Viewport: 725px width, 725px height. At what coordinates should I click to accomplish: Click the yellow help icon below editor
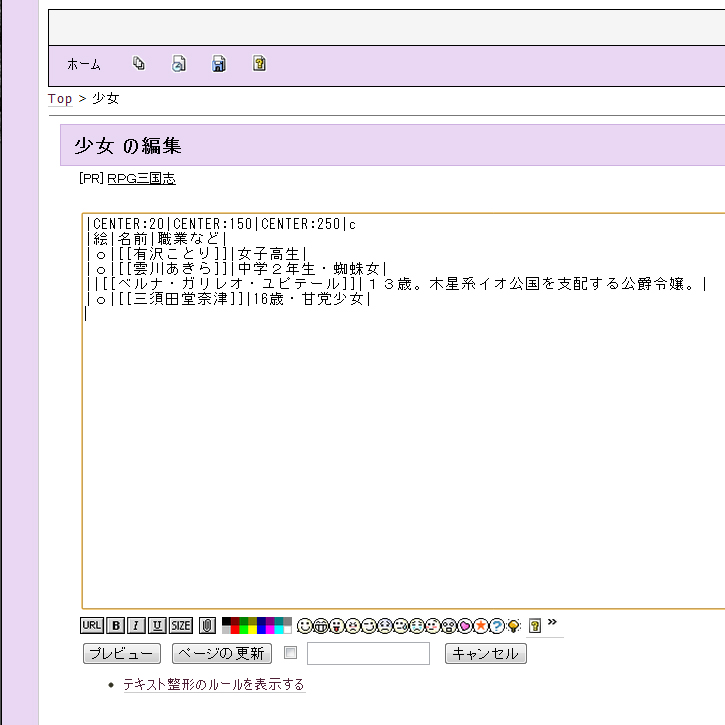(x=535, y=626)
